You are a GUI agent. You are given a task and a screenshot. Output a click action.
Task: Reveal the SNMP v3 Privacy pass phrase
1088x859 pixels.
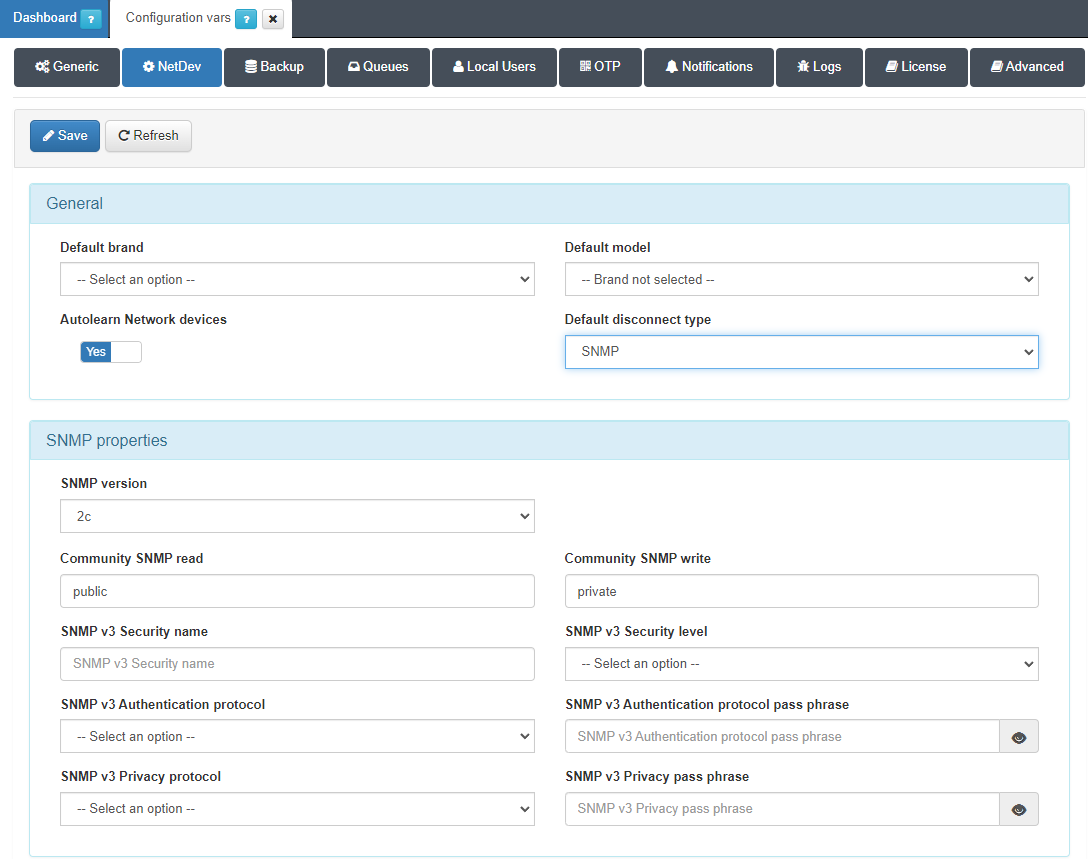(x=1019, y=809)
